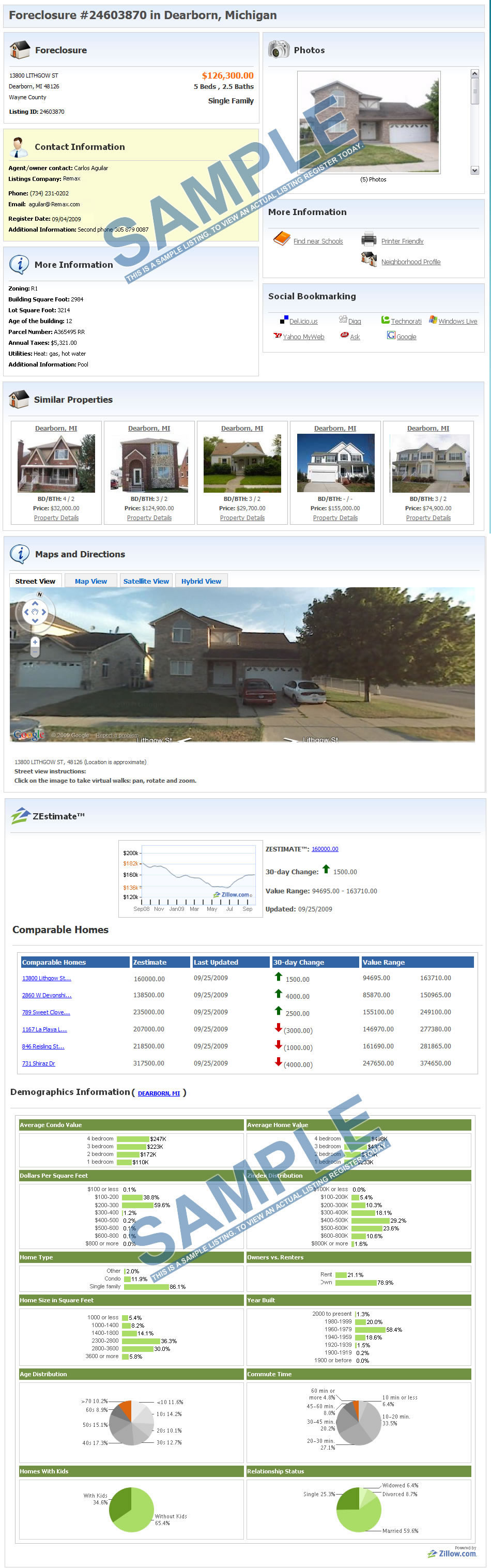Image resolution: width=491 pixels, height=1568 pixels.
Task: Click the info icon beside Maps and Directions
Action: (x=20, y=554)
